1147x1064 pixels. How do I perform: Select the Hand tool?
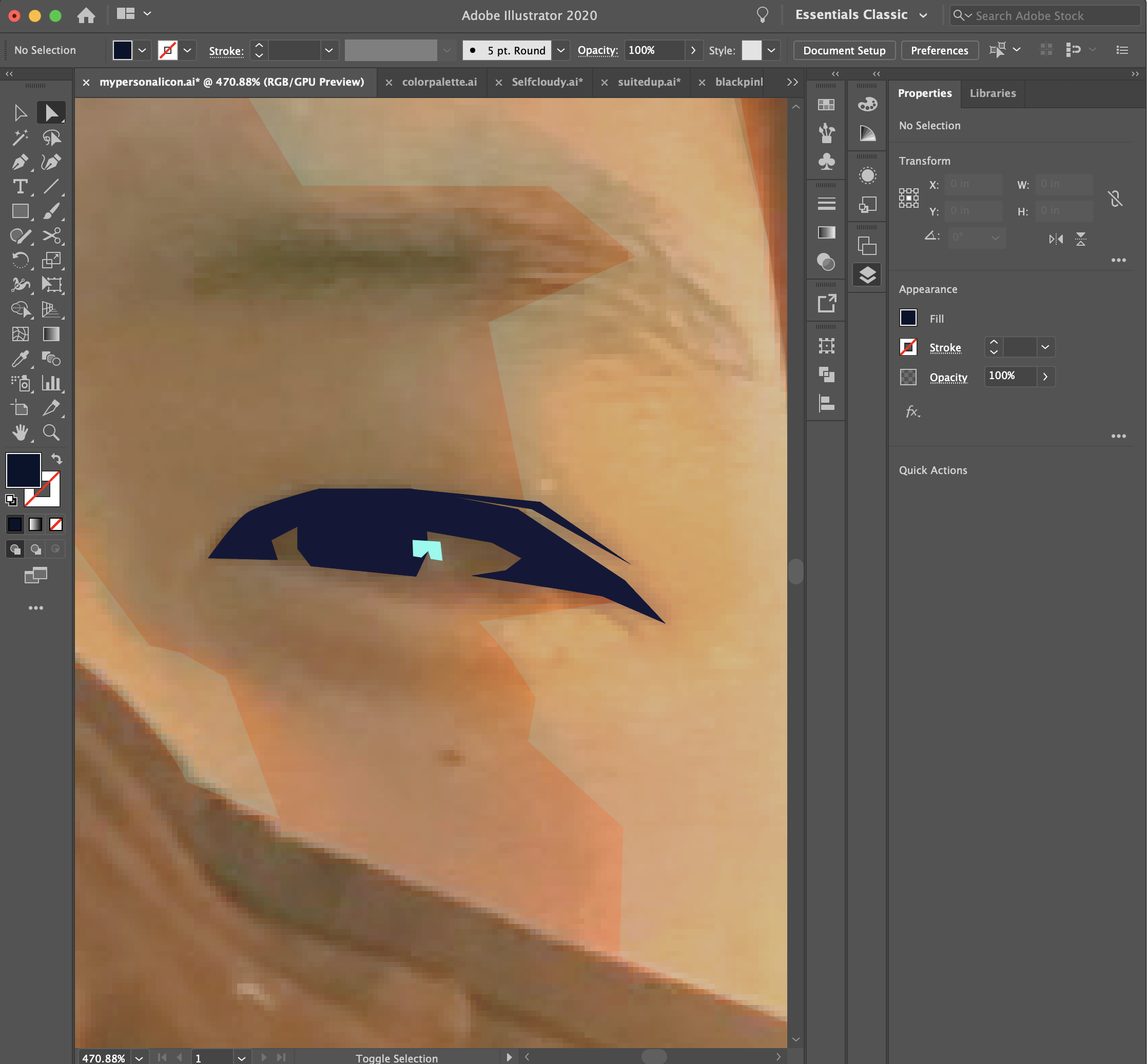pos(20,432)
